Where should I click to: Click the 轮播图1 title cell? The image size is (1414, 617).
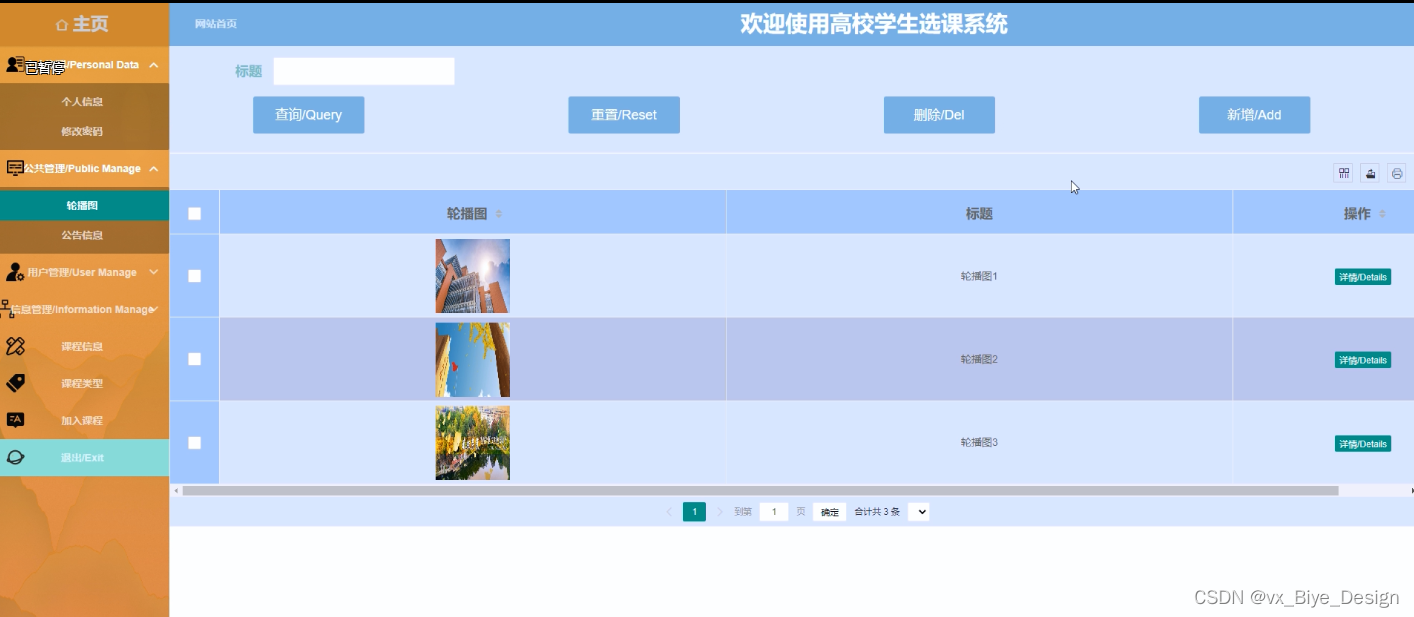[x=979, y=276]
